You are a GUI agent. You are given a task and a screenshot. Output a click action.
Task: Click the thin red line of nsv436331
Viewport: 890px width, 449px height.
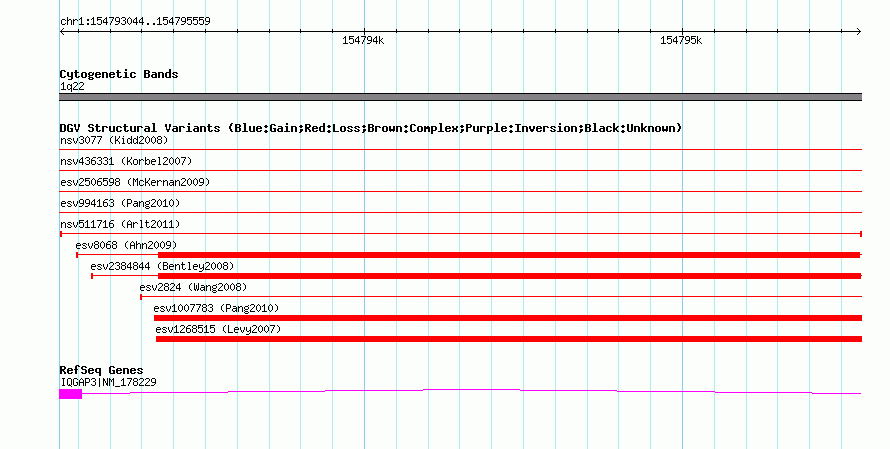click(460, 170)
